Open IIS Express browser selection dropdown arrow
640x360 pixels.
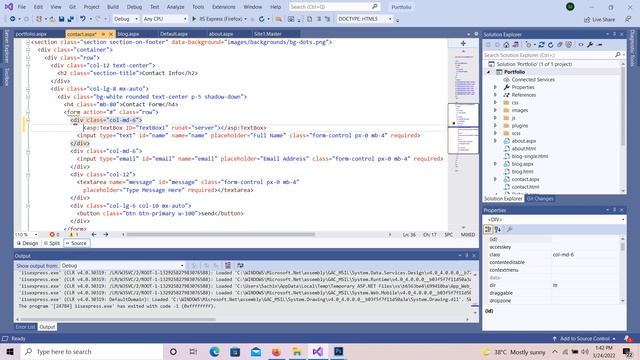(245, 19)
